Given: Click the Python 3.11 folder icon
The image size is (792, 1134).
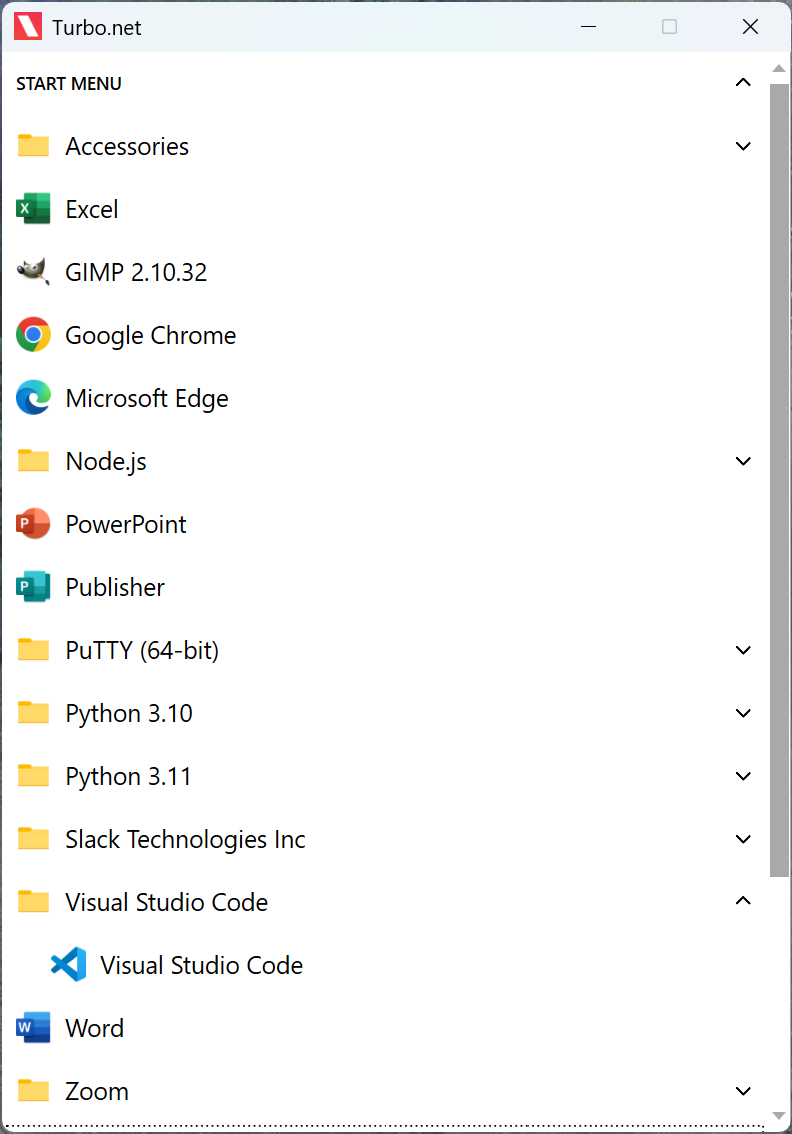Looking at the screenshot, I should click(x=33, y=775).
